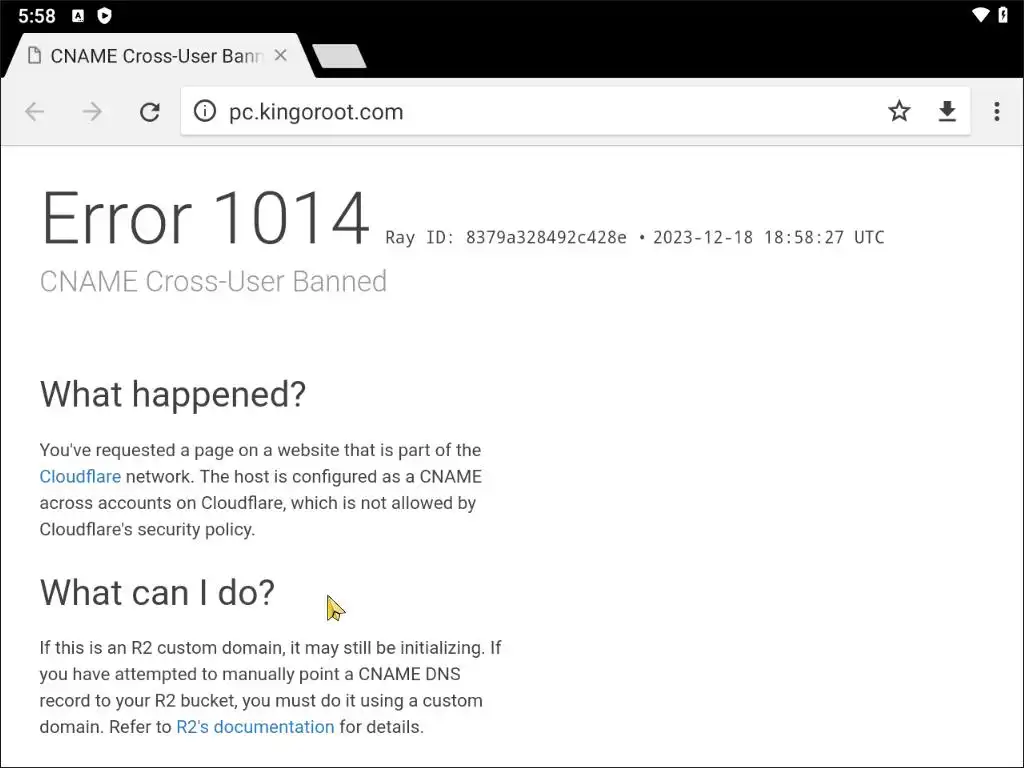1024x768 pixels.
Task: Tap the 5:58 clock in status bar
Action: pyautogui.click(x=37, y=16)
